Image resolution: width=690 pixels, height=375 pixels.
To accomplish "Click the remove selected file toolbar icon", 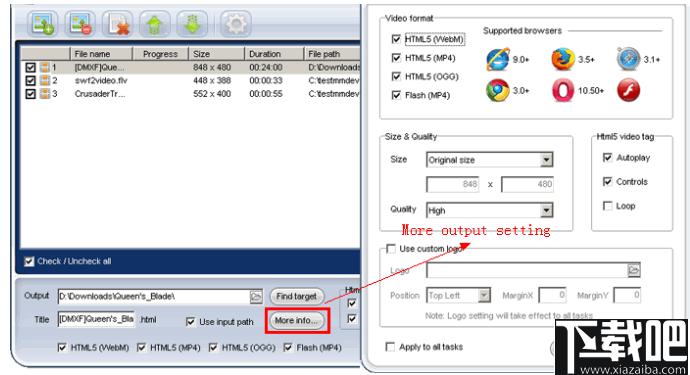I will point(80,24).
